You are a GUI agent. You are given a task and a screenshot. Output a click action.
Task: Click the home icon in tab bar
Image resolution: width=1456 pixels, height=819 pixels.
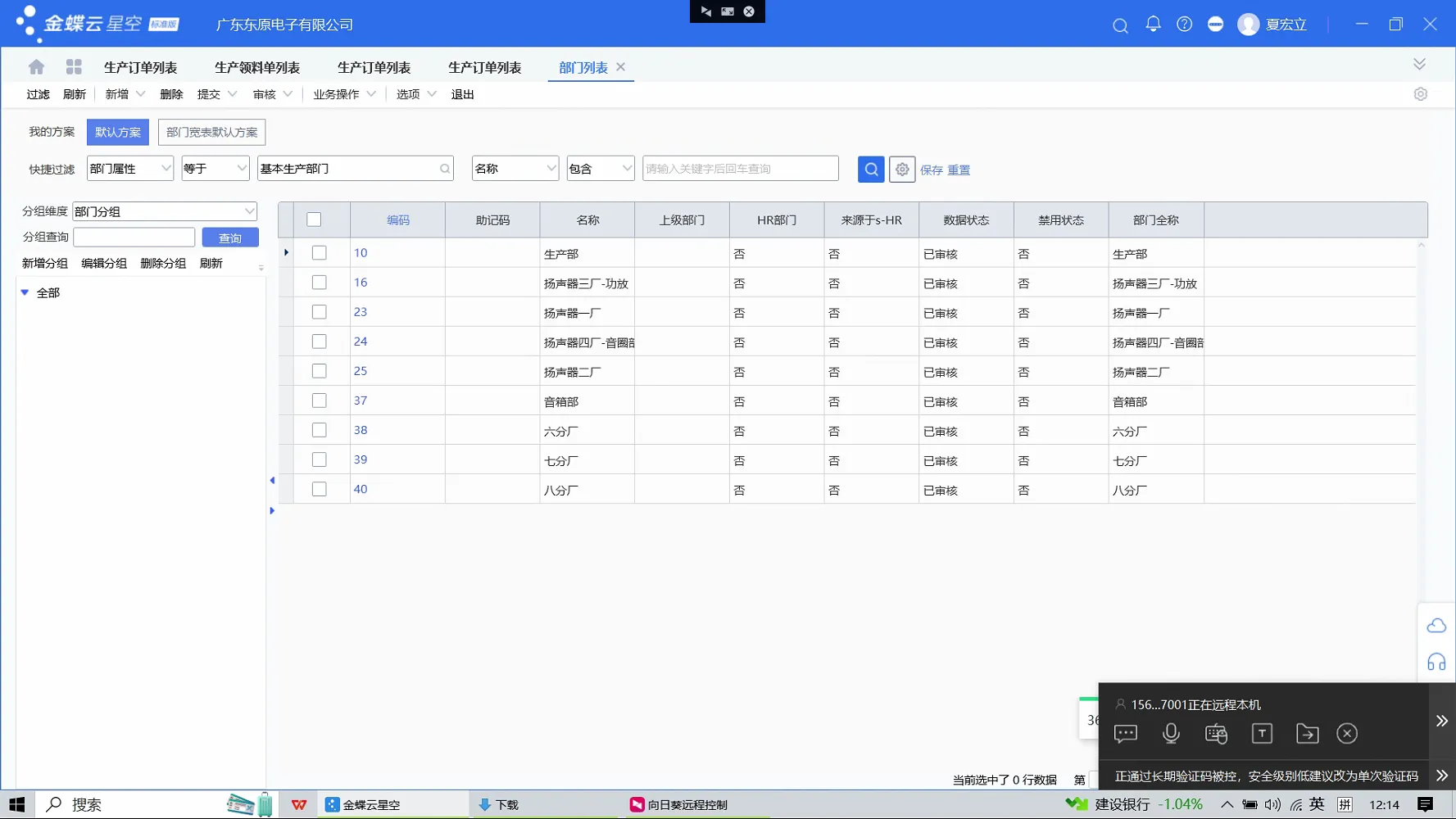pyautogui.click(x=36, y=67)
